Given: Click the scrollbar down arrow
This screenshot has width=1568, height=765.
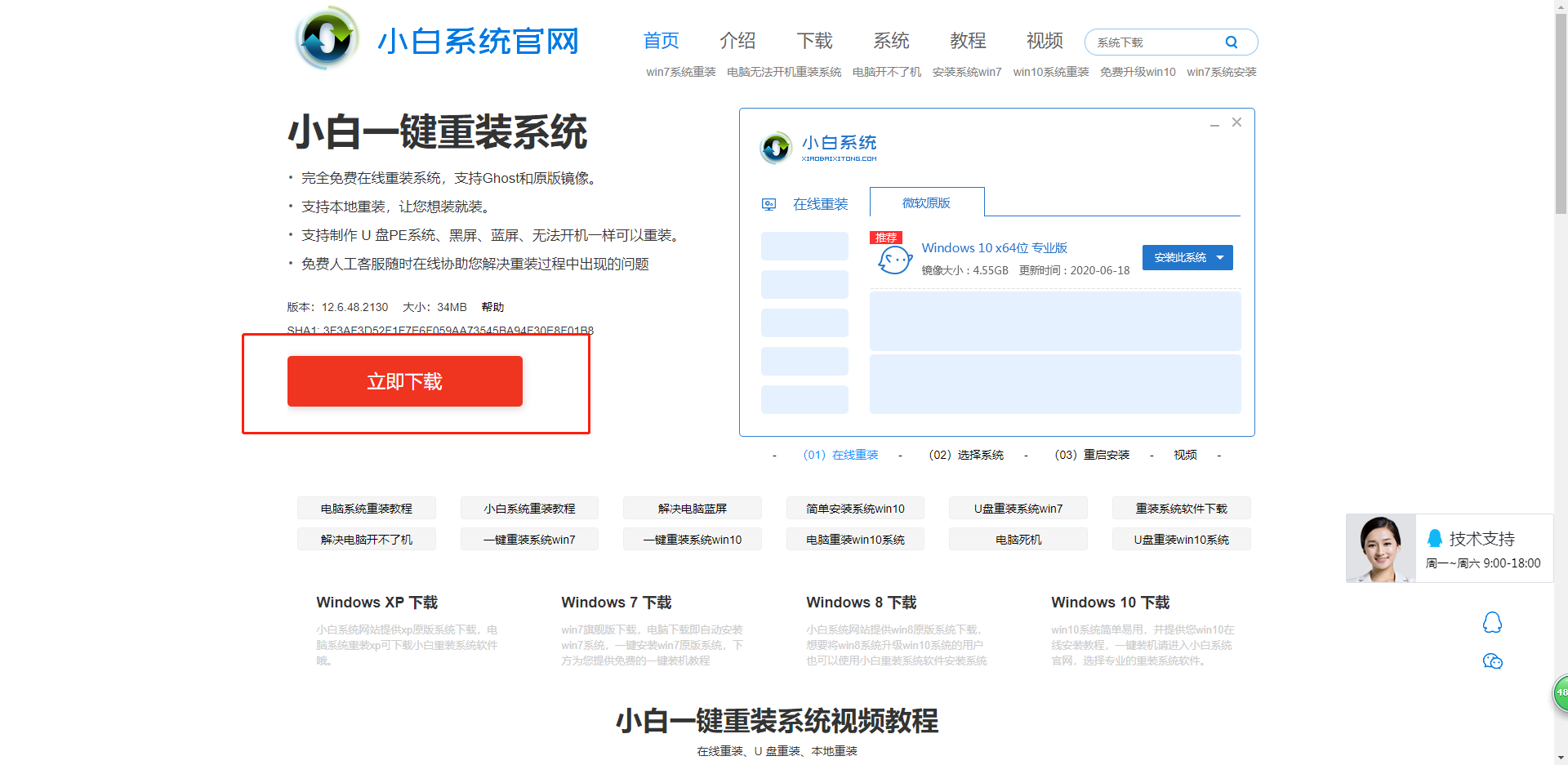Looking at the screenshot, I should (x=1561, y=758).
